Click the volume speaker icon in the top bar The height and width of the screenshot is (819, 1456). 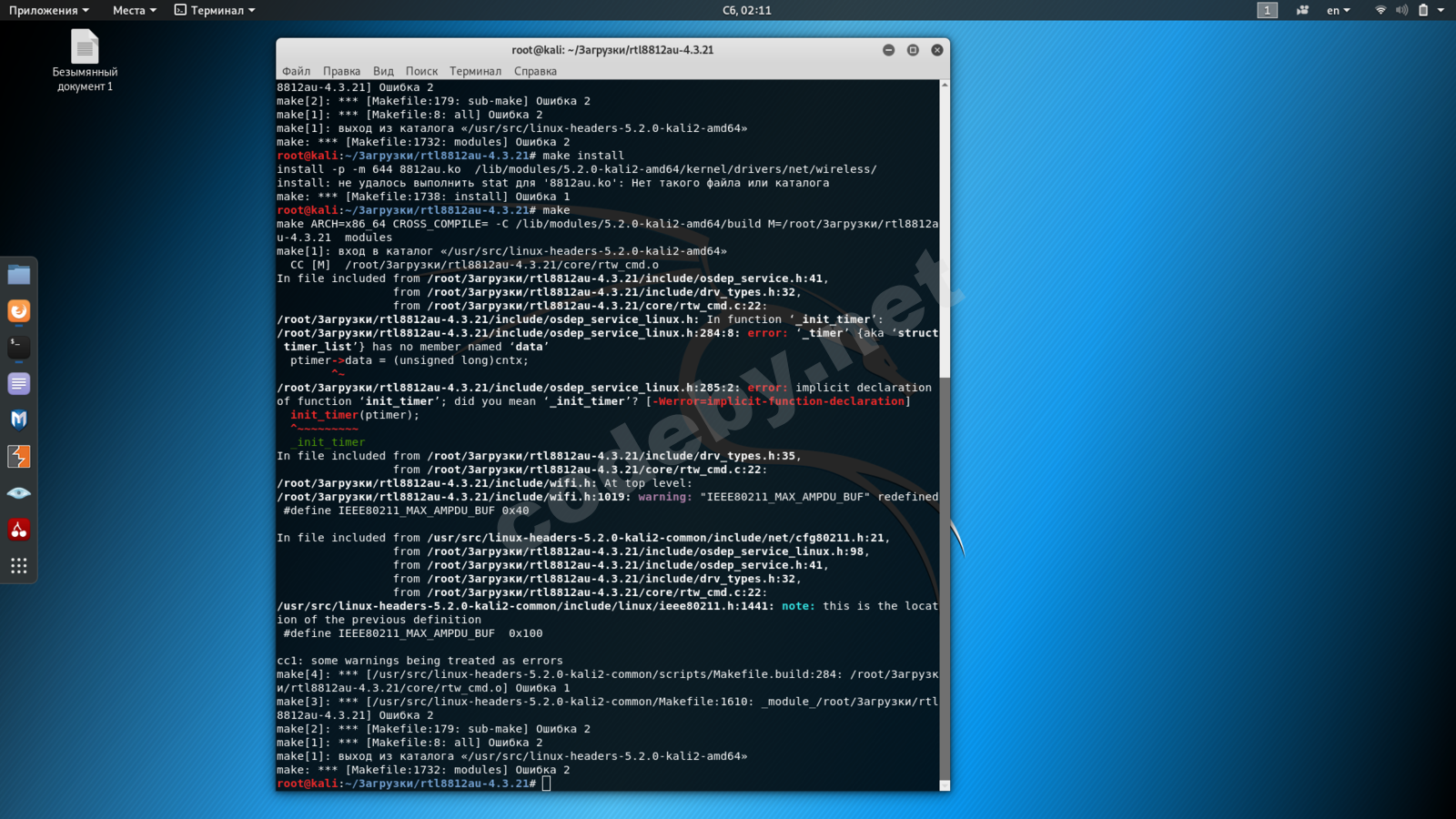[x=1401, y=10]
